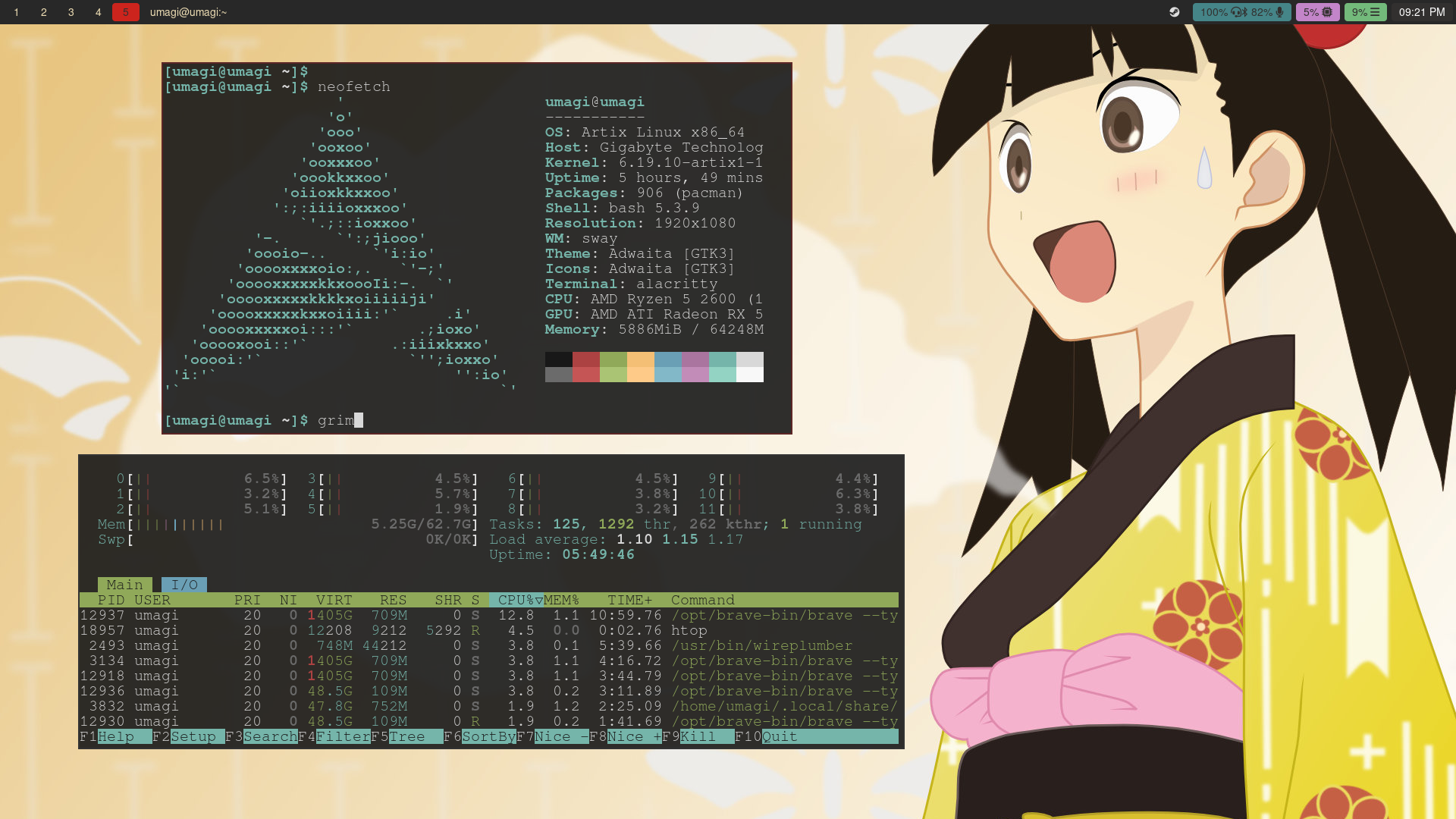The image size is (1456, 819).
Task: Select htop Main tab
Action: click(x=124, y=585)
